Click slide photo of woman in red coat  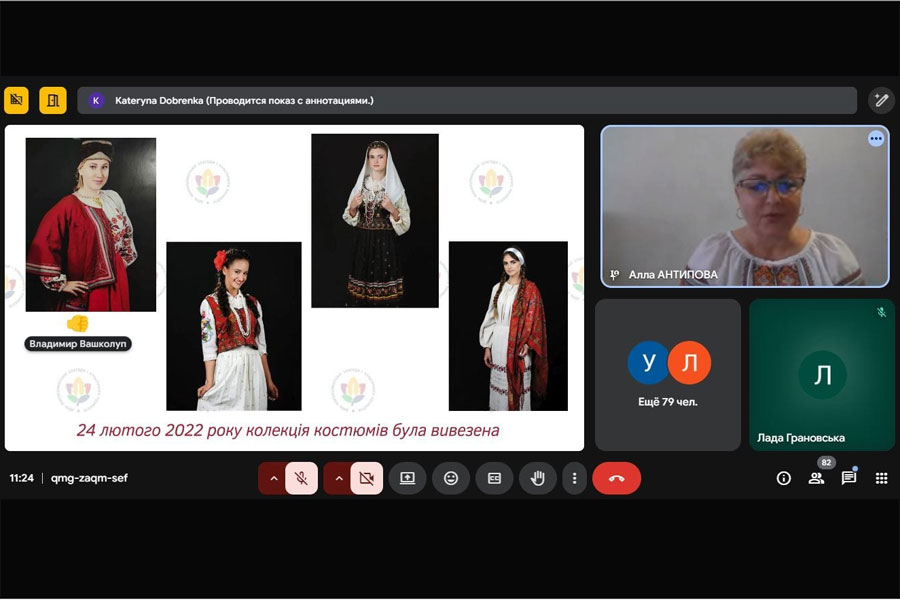(91, 224)
